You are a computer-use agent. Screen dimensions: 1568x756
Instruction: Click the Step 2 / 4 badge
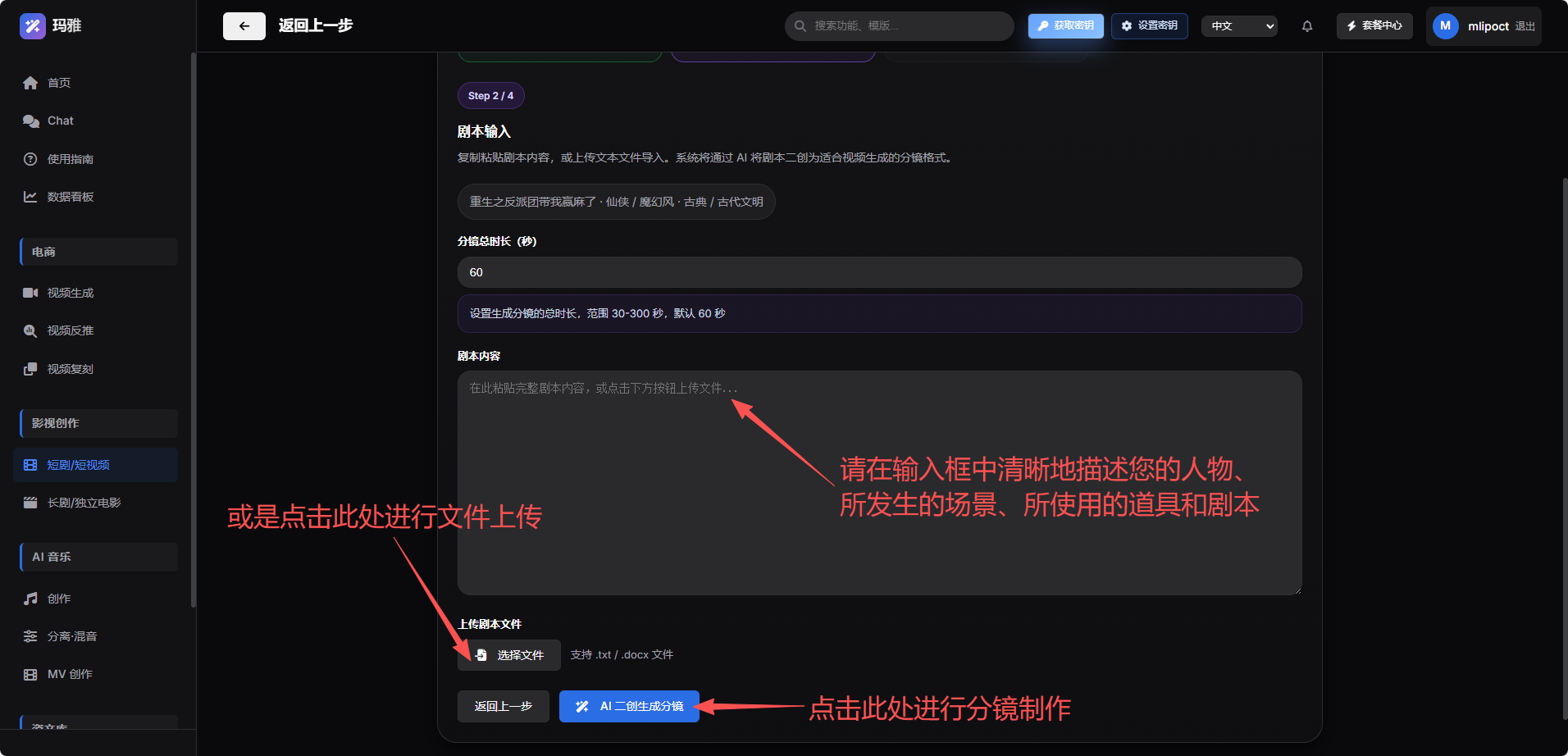tap(491, 96)
